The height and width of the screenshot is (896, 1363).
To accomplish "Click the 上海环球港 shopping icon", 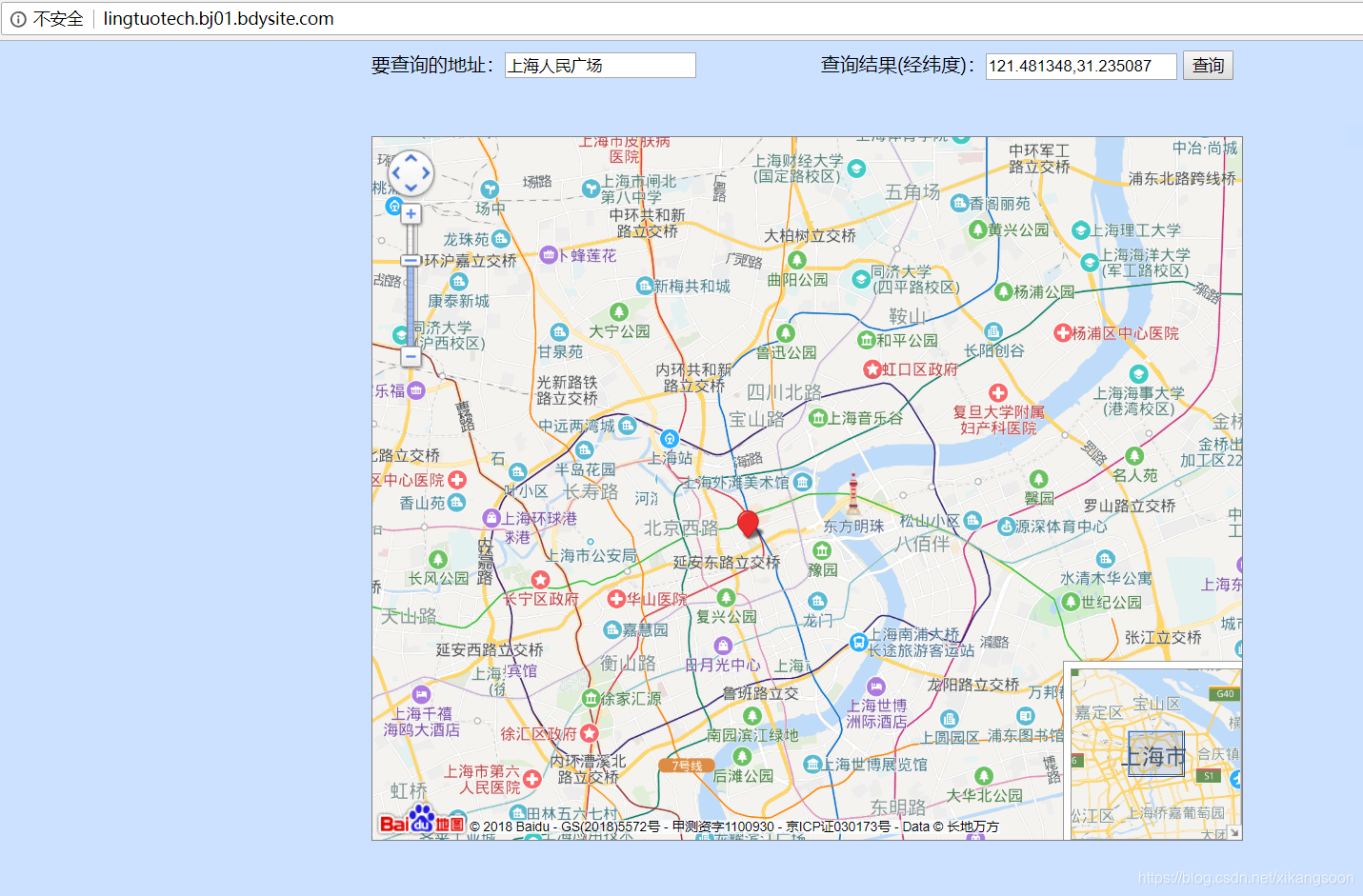I will coord(491,518).
